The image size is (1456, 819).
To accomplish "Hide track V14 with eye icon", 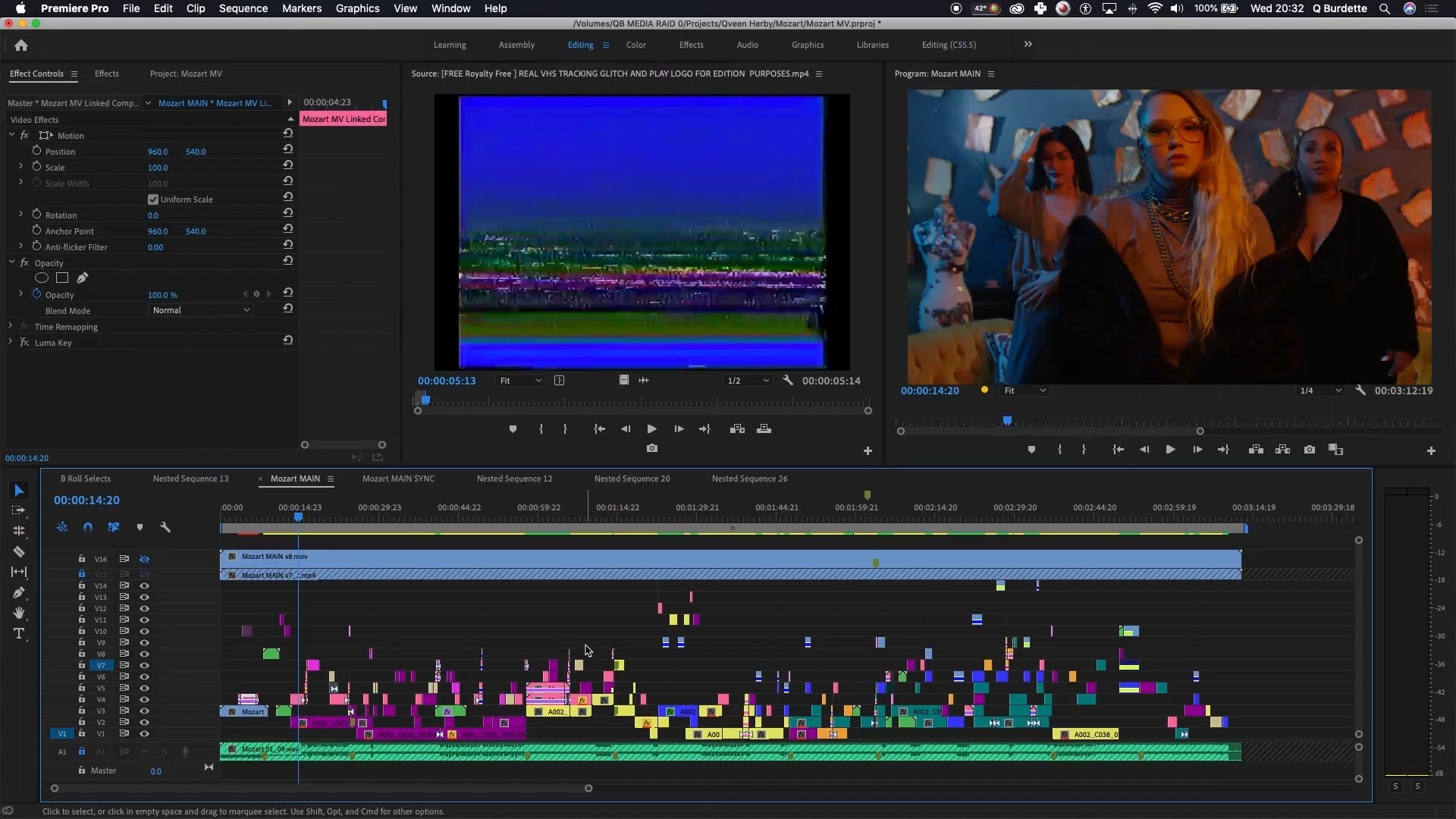I will tap(144, 585).
